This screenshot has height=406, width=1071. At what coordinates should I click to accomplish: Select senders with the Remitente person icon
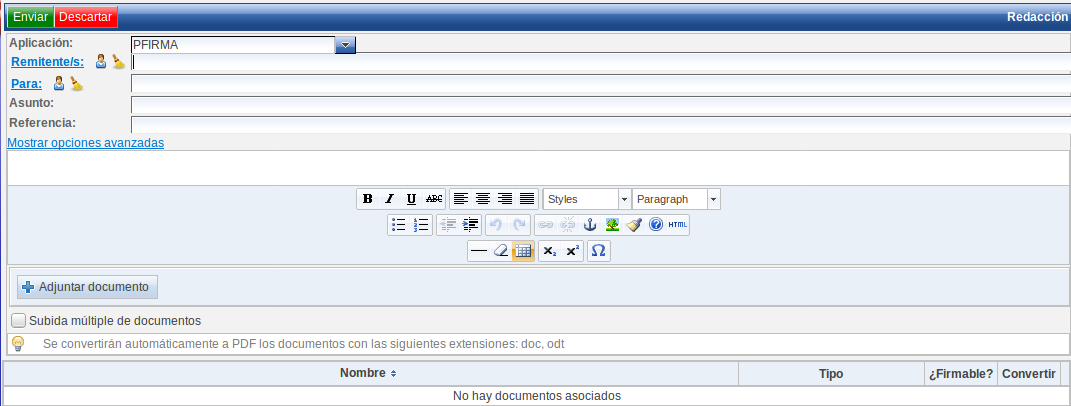[x=101, y=62]
